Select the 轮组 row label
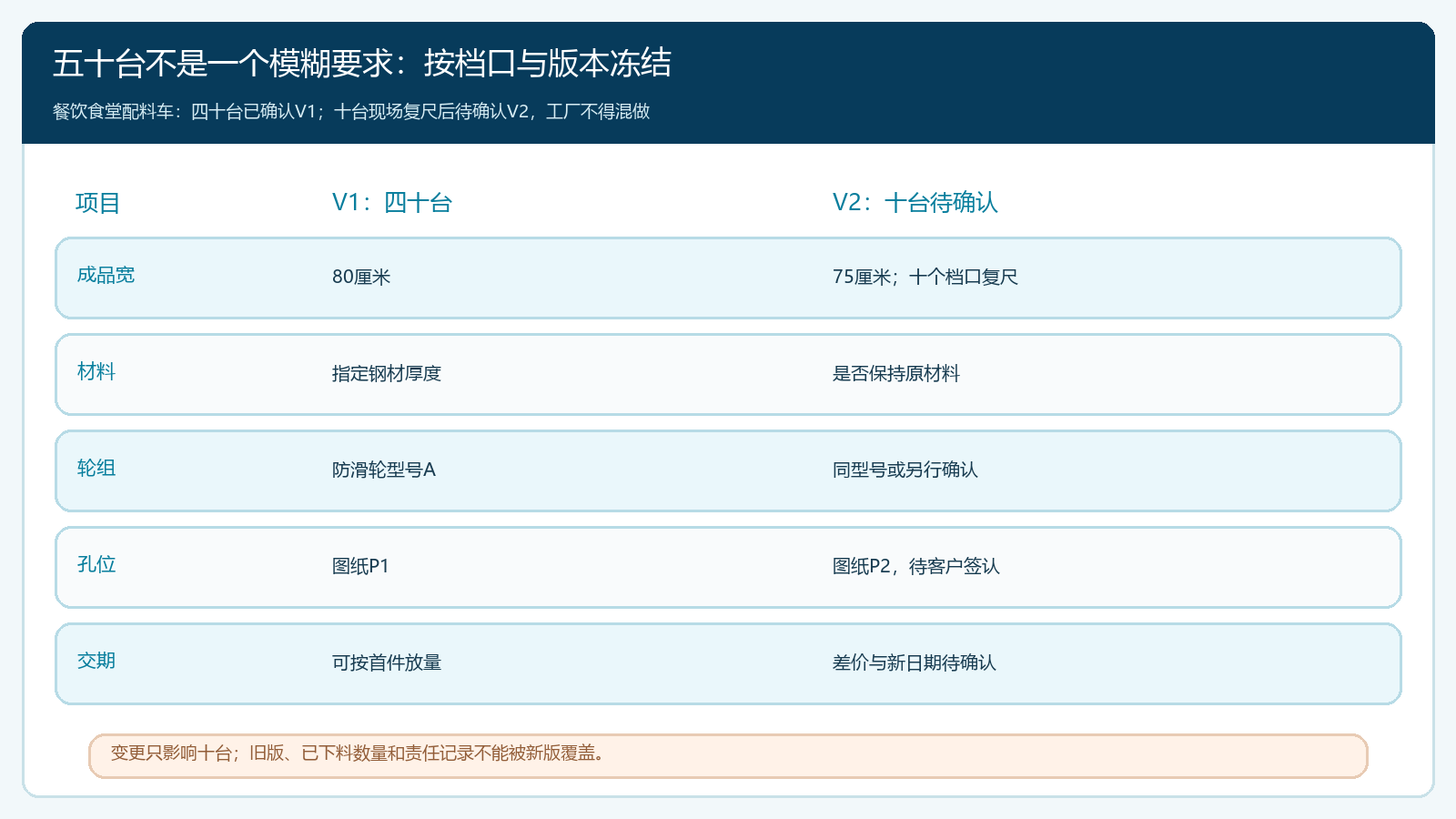1456x819 pixels. pos(96,468)
